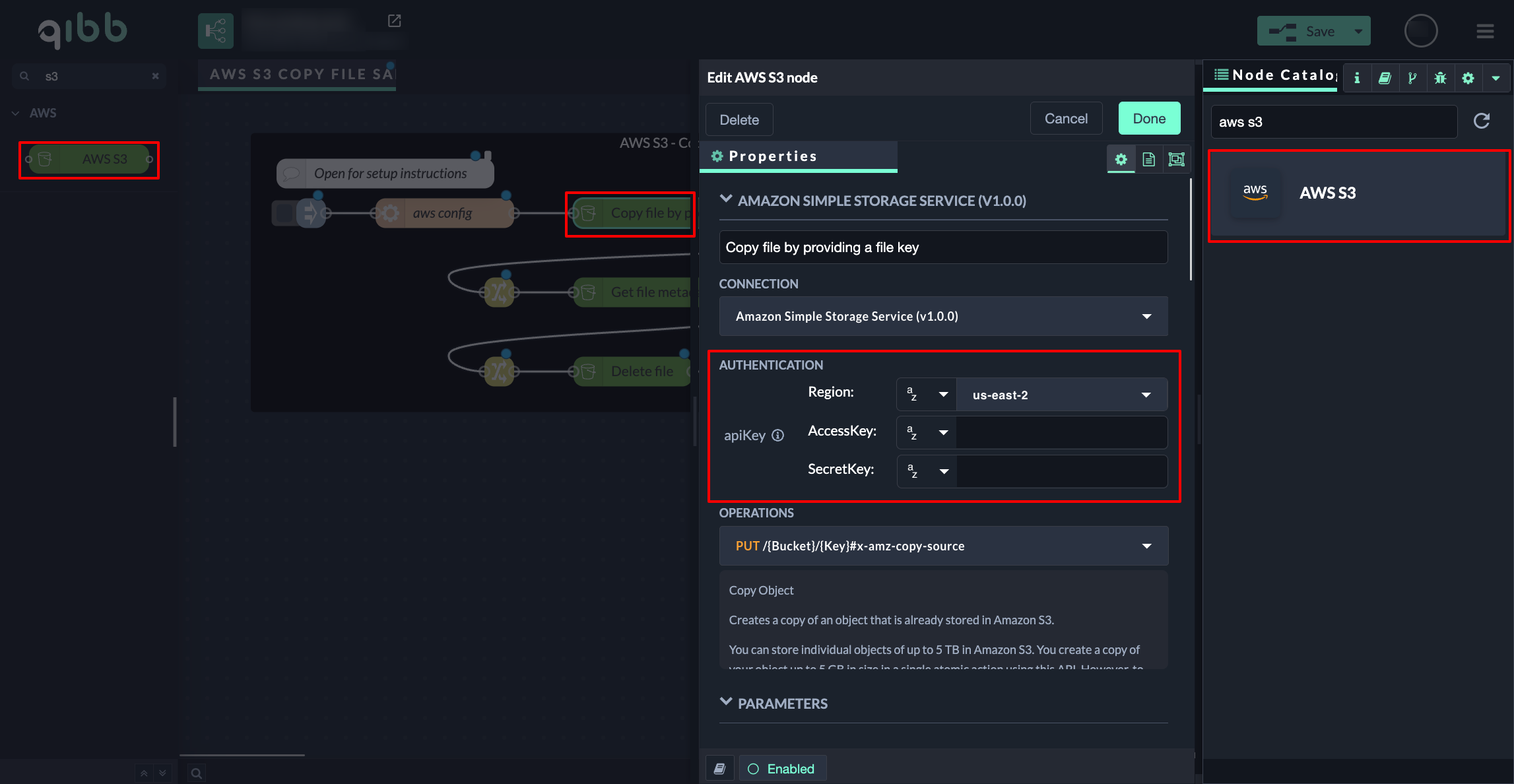Image resolution: width=1514 pixels, height=784 pixels.
Task: Toggle the inject node button on canvas
Action: (284, 213)
